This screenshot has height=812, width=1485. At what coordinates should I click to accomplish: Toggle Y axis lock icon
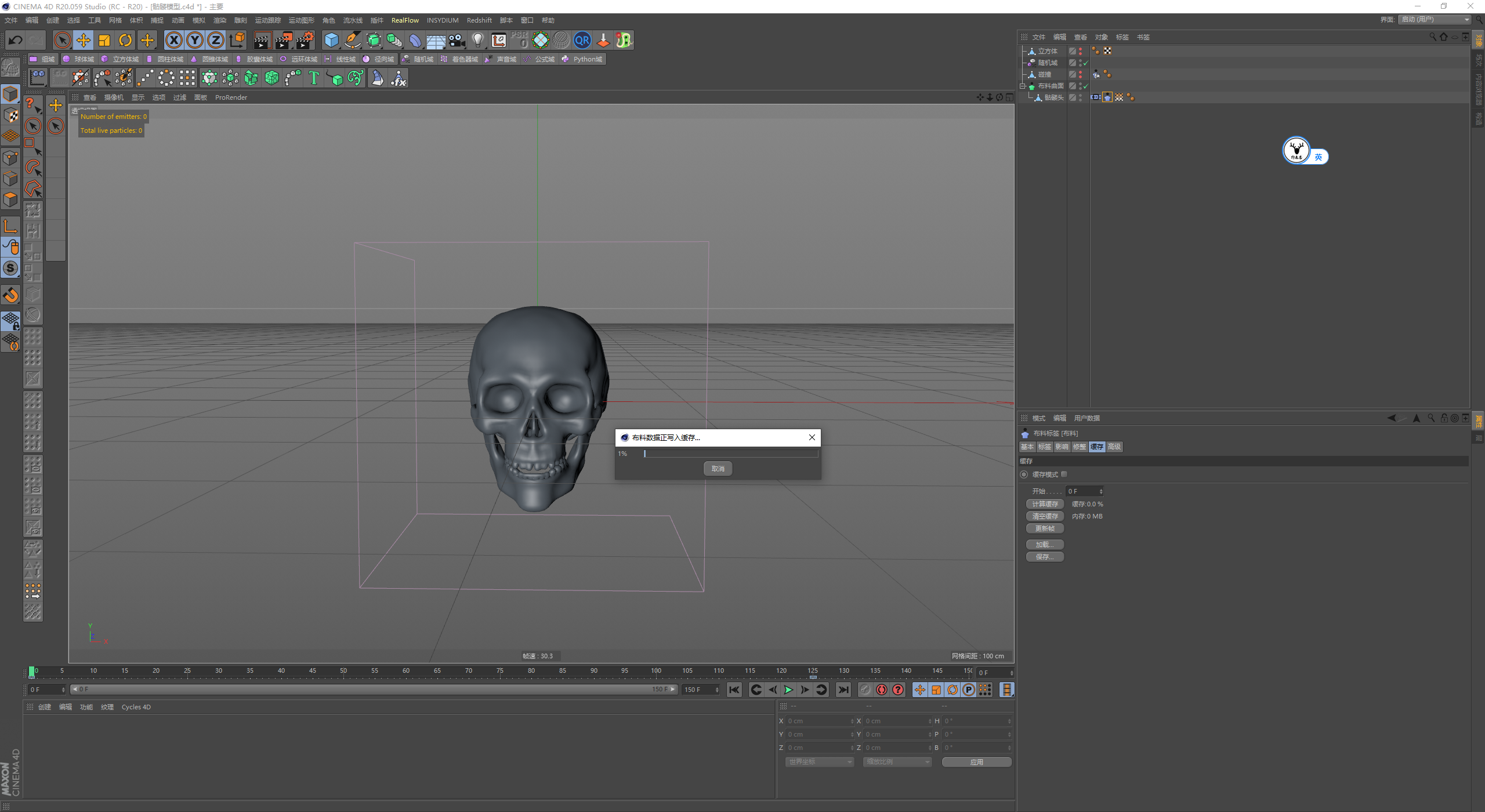click(x=195, y=40)
